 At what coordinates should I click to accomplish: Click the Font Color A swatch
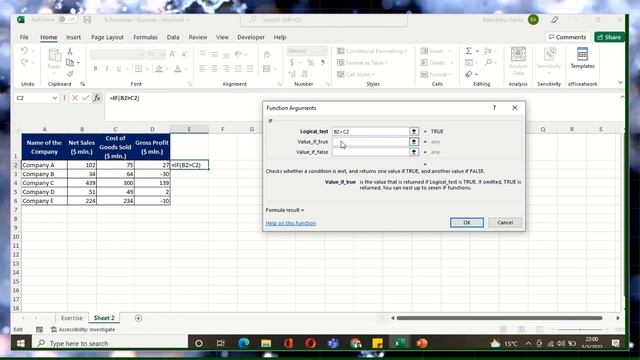pos(178,69)
